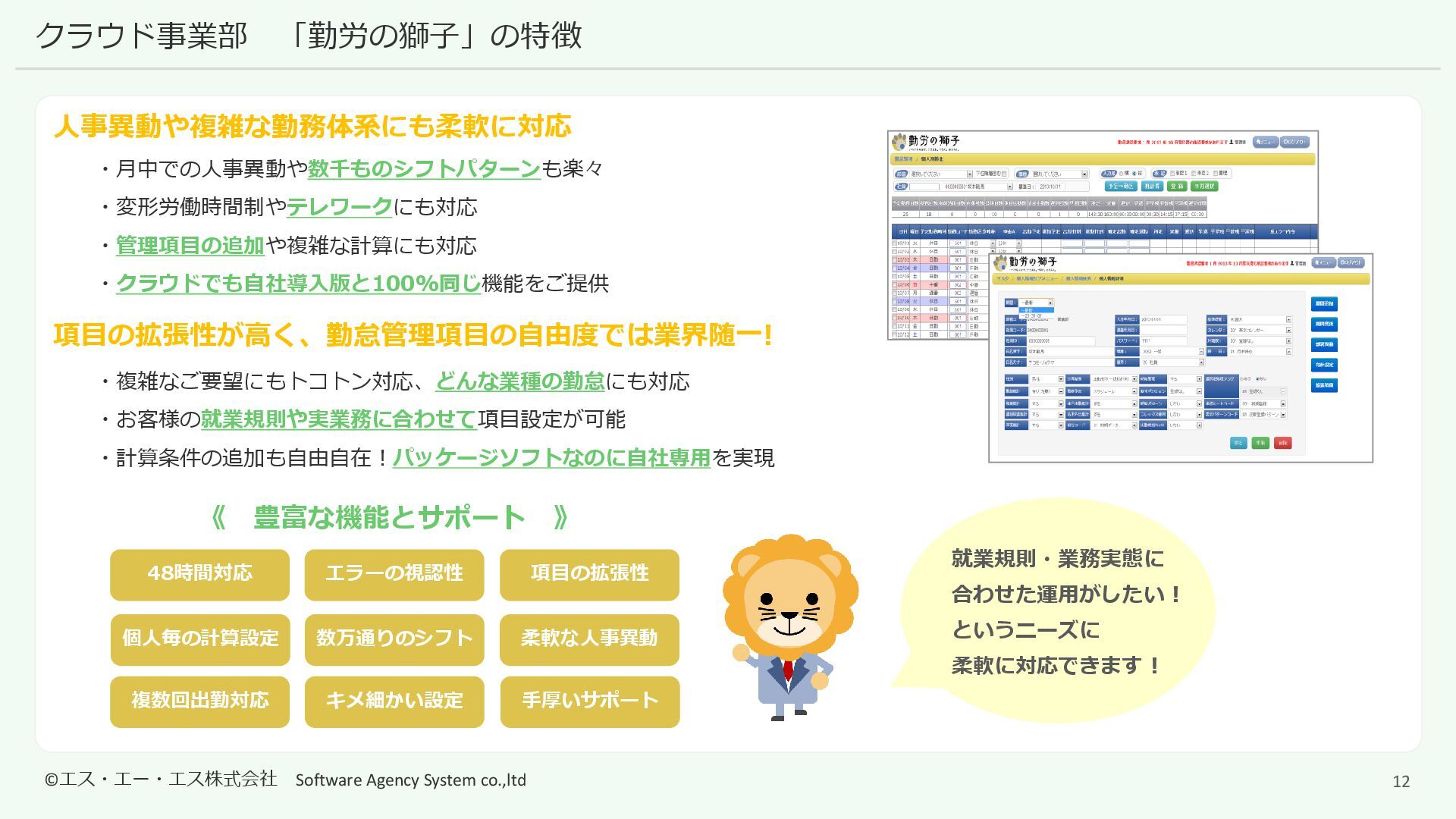Select the キメ細かい設定 feature tile
Viewport: 1456px width, 819px height.
[394, 702]
